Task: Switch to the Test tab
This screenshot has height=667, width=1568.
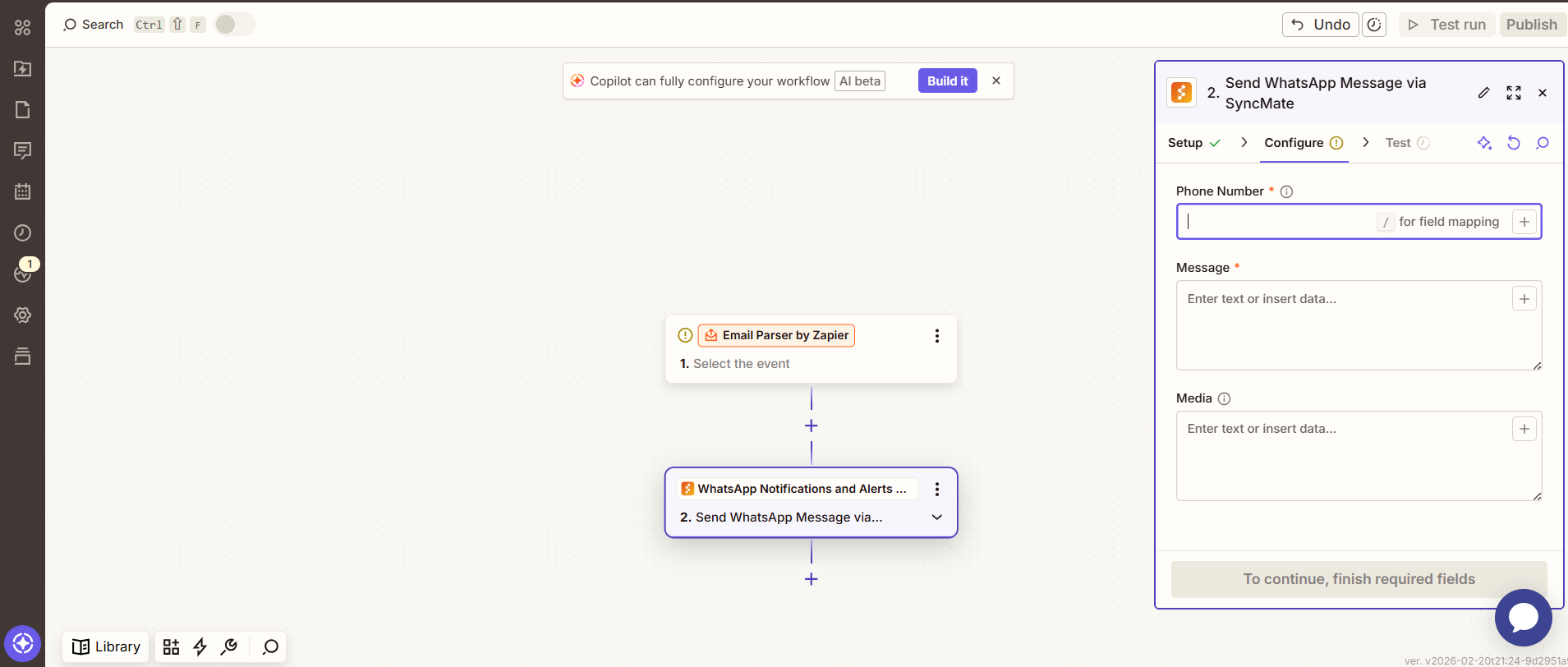Action: [x=1398, y=143]
